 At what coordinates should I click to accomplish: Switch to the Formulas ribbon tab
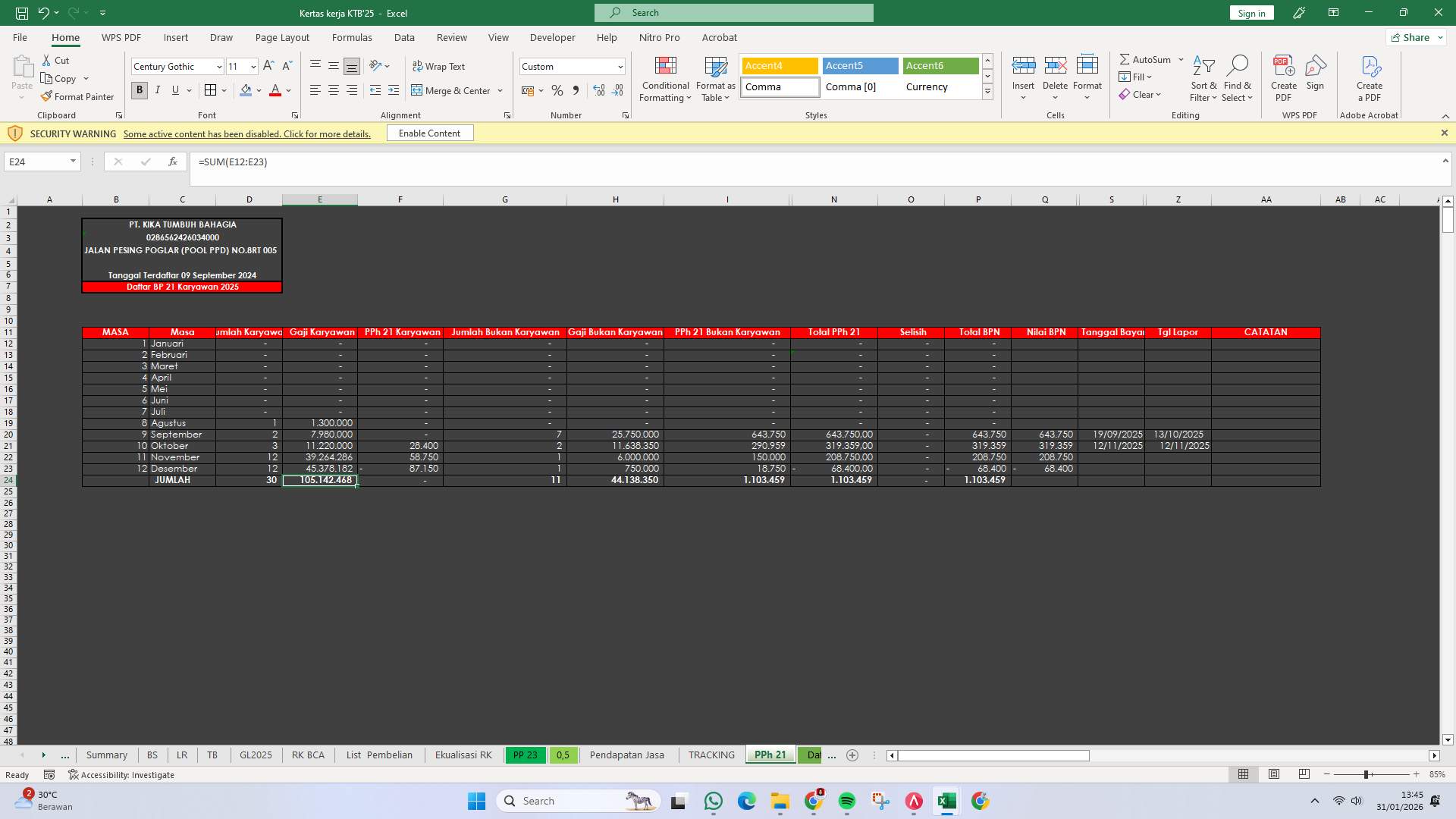pyautogui.click(x=352, y=37)
